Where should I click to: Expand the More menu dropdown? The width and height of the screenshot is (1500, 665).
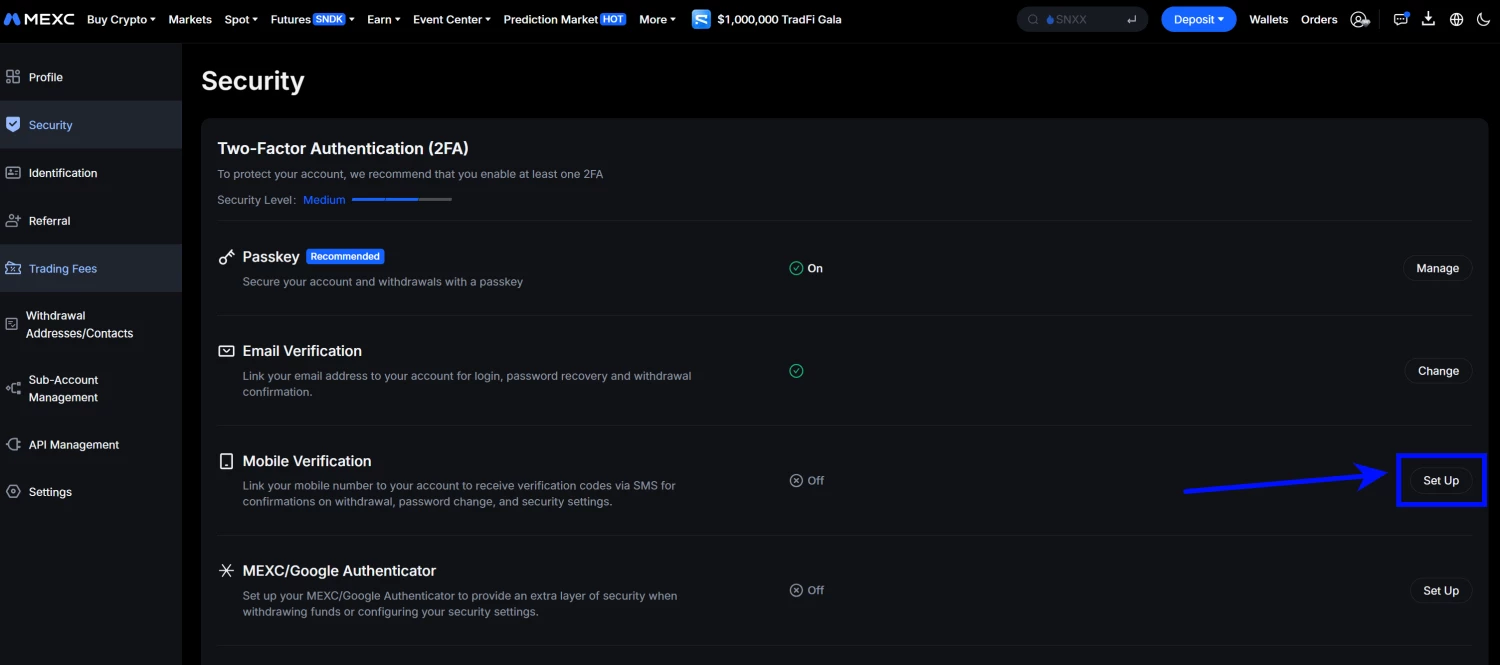657,19
